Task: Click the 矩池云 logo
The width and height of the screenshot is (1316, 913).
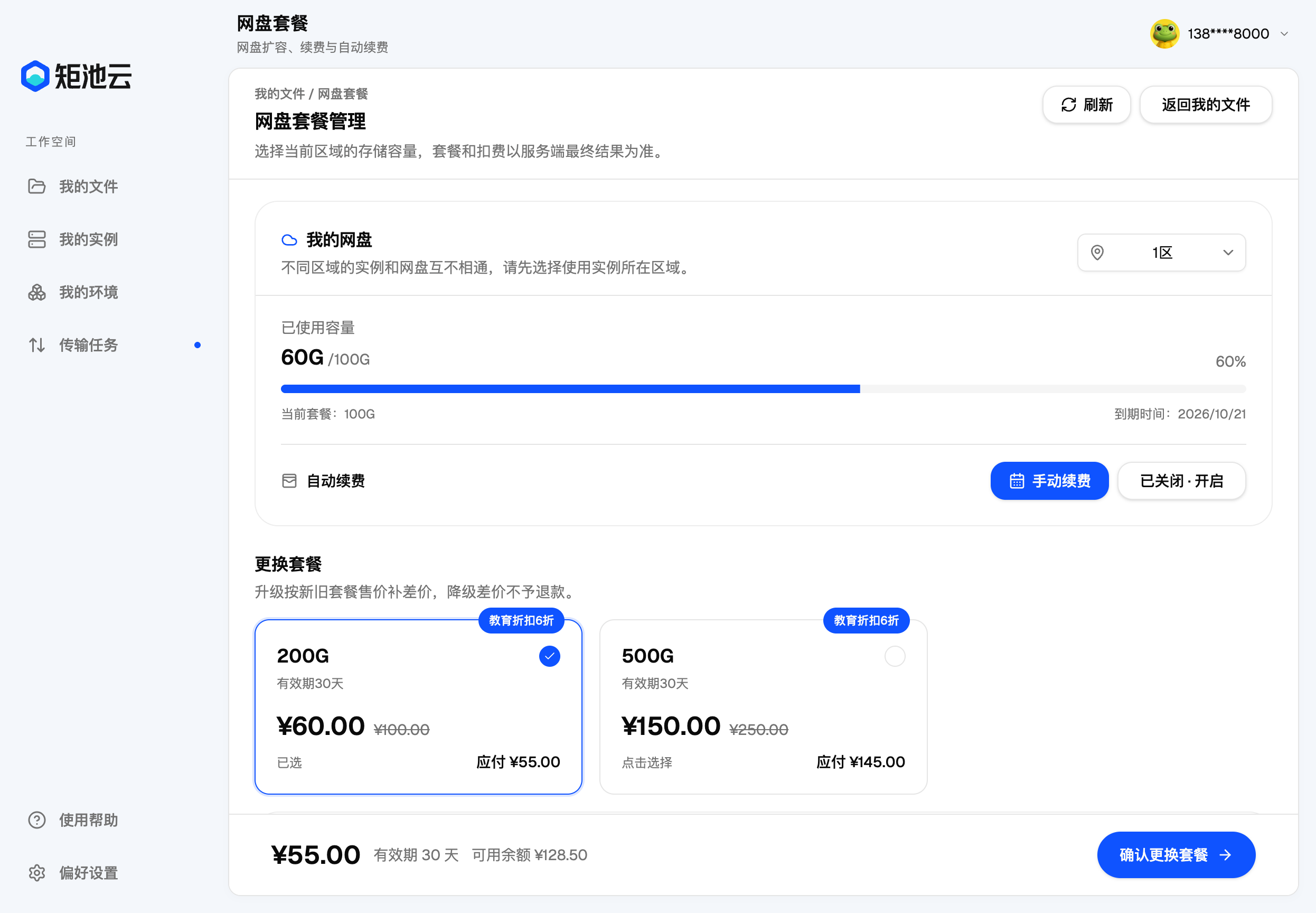Action: click(x=76, y=76)
